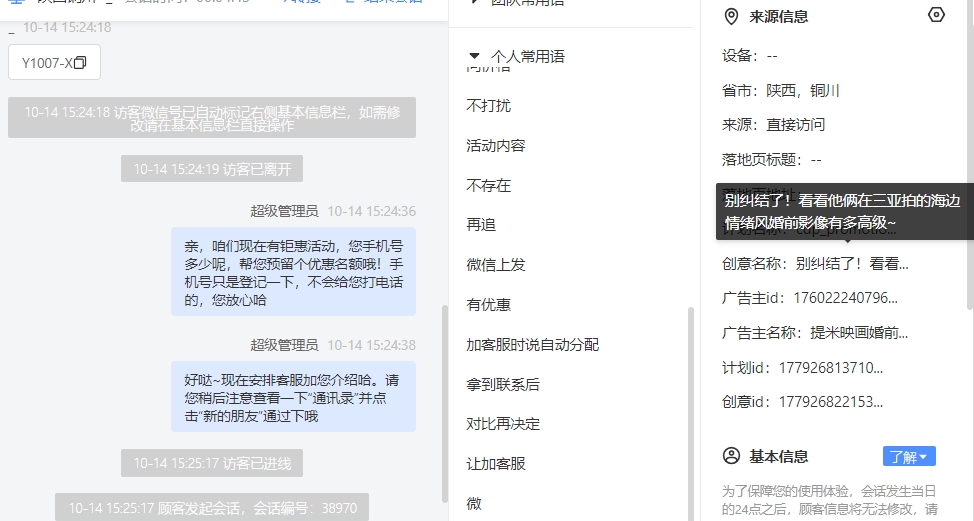Click the 来源信息 section heading
This screenshot has width=974, height=521.
tap(778, 17)
